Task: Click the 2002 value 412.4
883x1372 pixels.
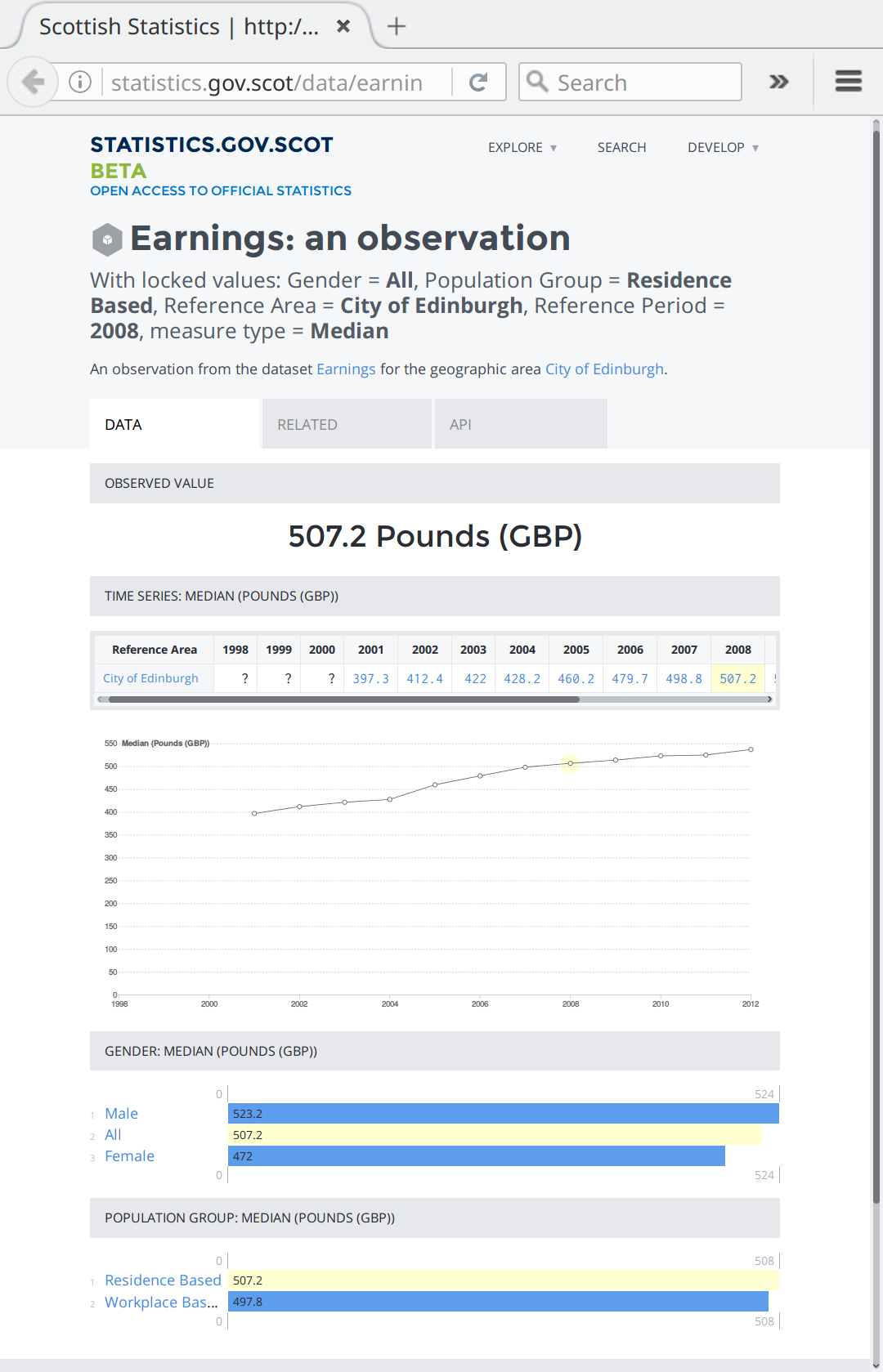Action: (425, 679)
